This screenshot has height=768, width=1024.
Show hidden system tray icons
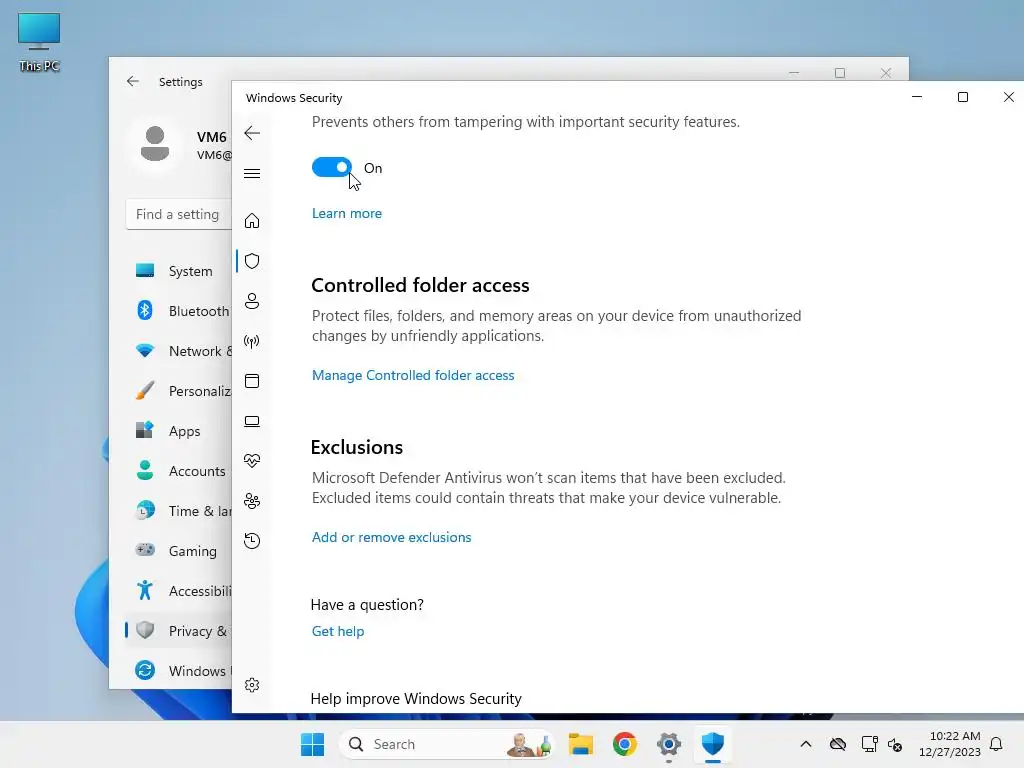806,744
